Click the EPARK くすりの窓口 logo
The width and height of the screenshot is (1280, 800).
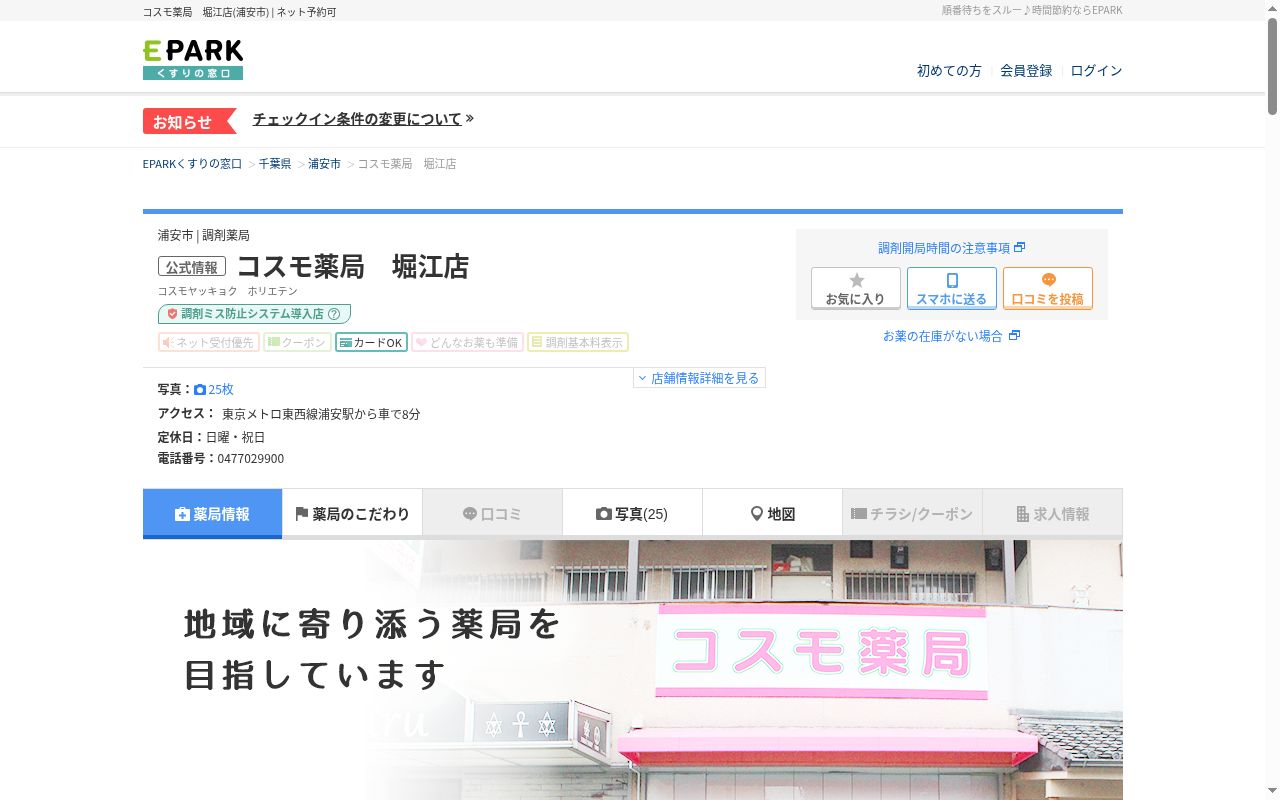[193, 60]
